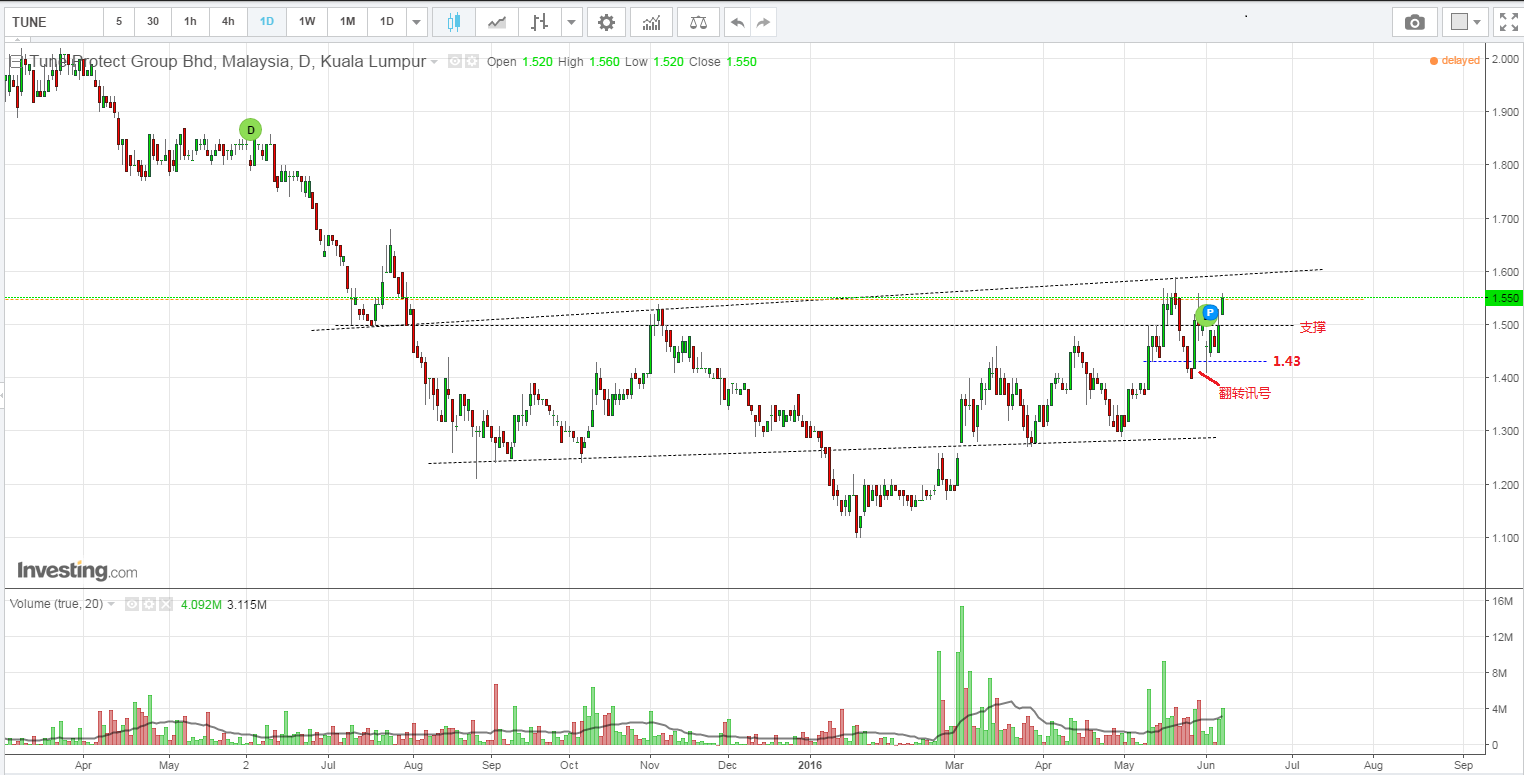This screenshot has height=775, width=1524.
Task: Click the Apr label at left of time axis
Action: [84, 764]
